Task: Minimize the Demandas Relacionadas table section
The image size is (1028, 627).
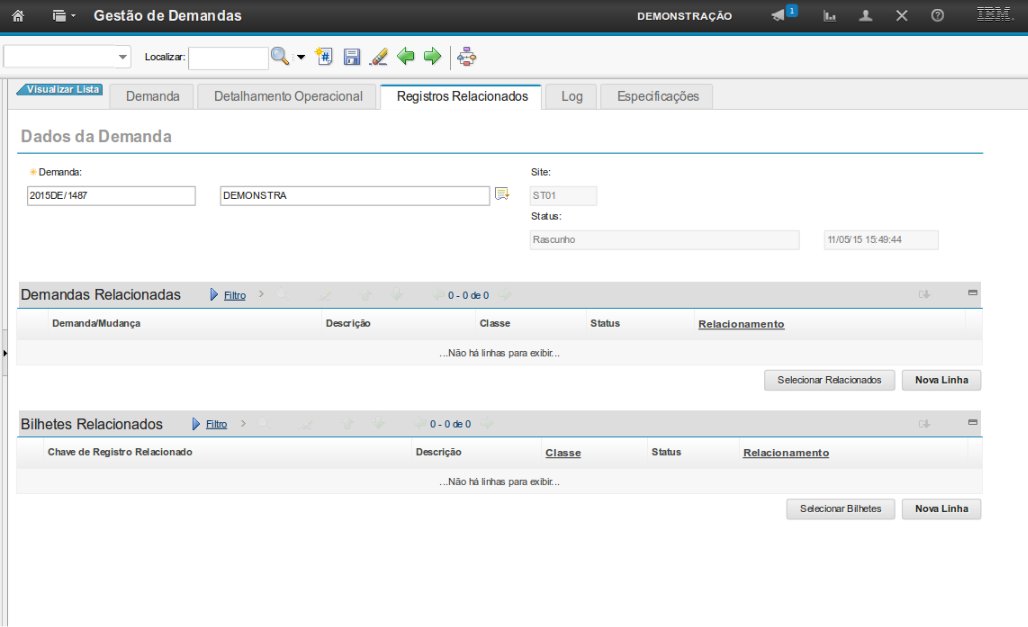Action: (972, 293)
